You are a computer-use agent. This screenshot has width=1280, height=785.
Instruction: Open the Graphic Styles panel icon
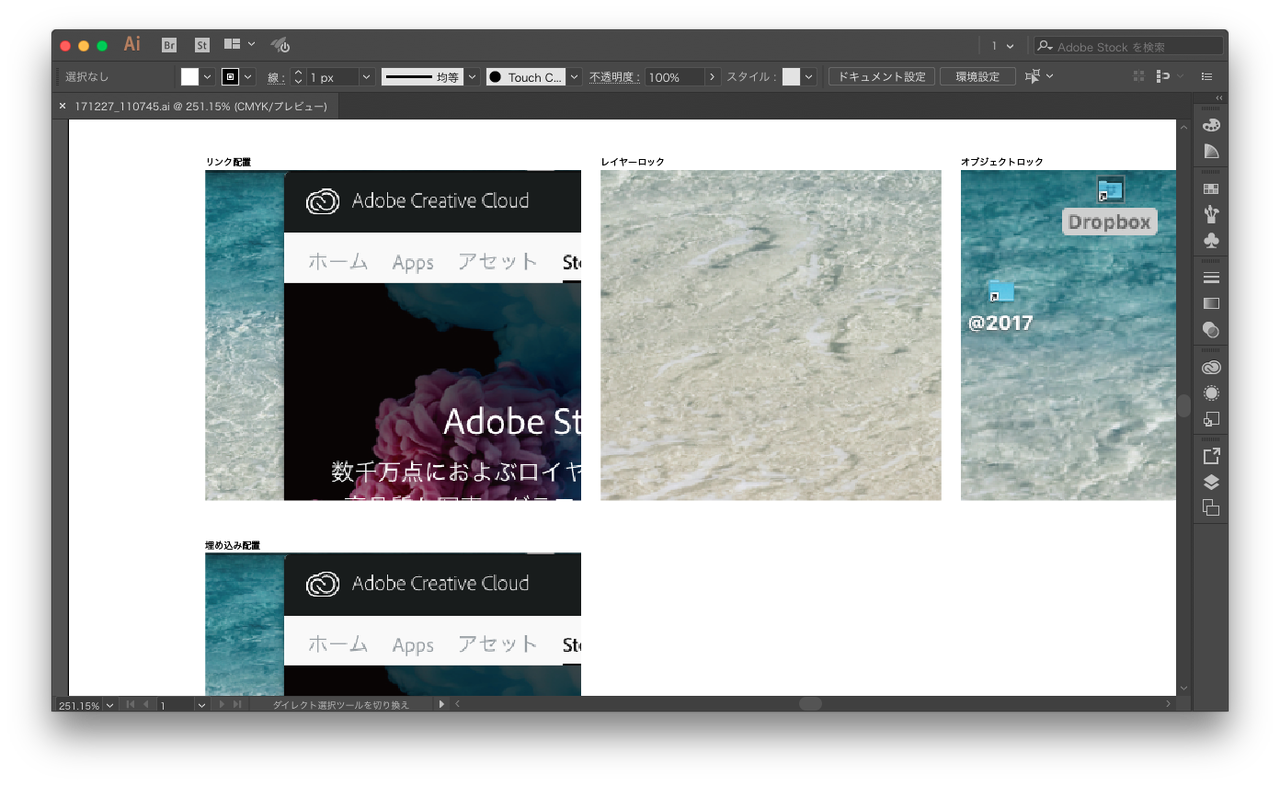1211,419
